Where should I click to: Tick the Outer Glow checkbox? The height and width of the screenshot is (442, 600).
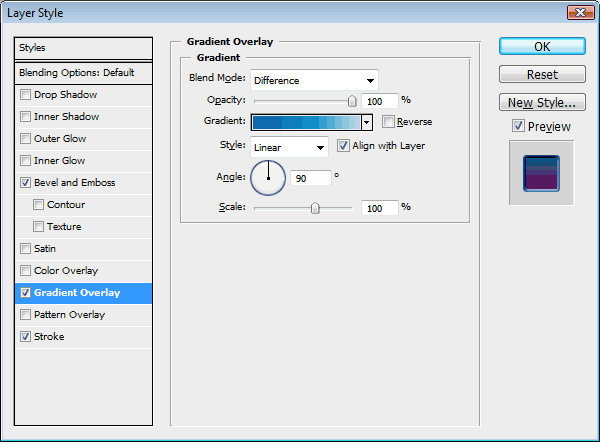click(25, 139)
